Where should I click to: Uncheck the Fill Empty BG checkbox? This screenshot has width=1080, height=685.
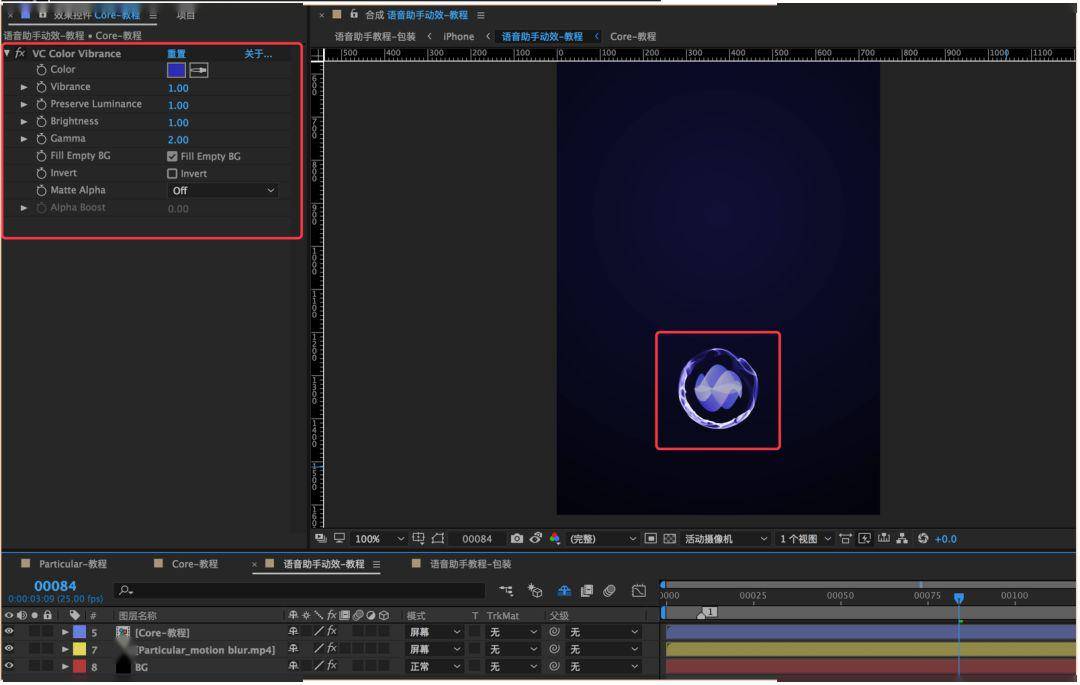point(172,156)
